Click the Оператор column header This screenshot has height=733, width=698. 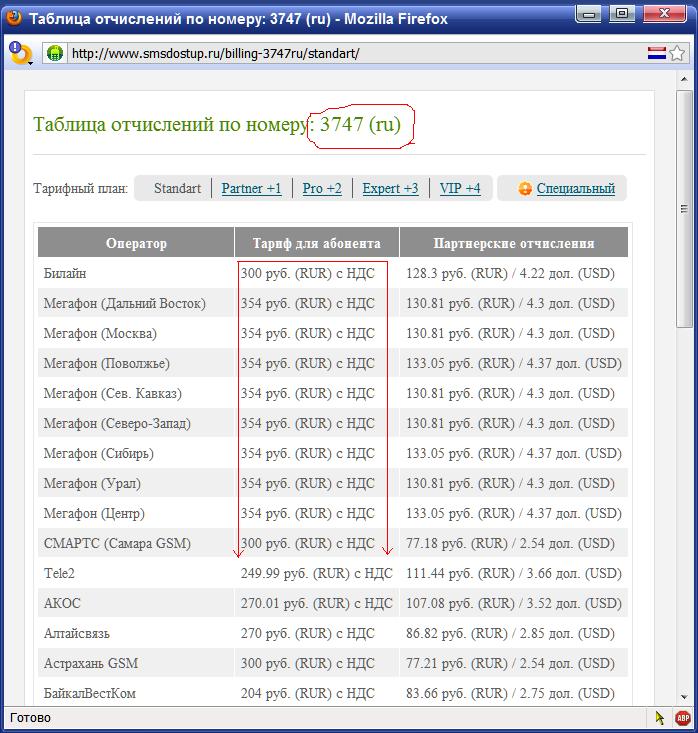pos(136,243)
